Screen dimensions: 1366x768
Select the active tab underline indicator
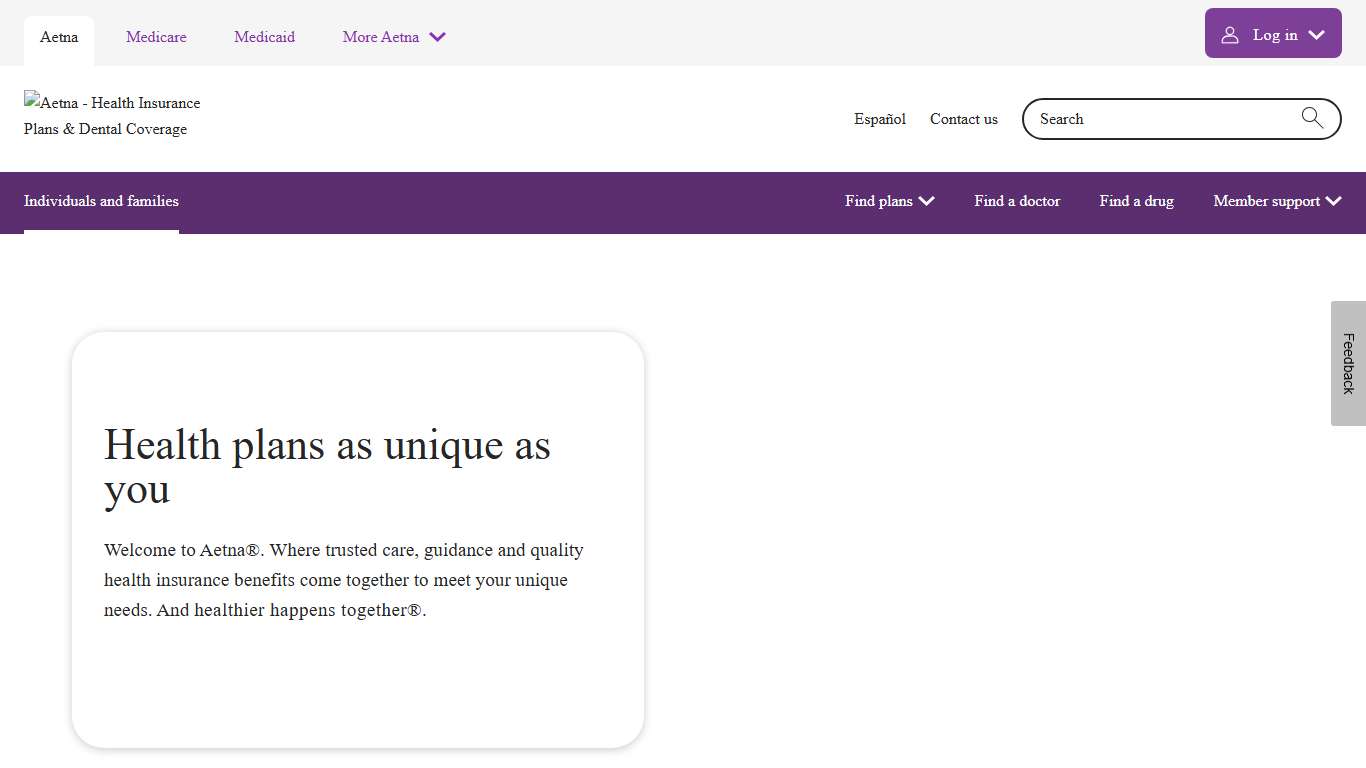coord(101,232)
